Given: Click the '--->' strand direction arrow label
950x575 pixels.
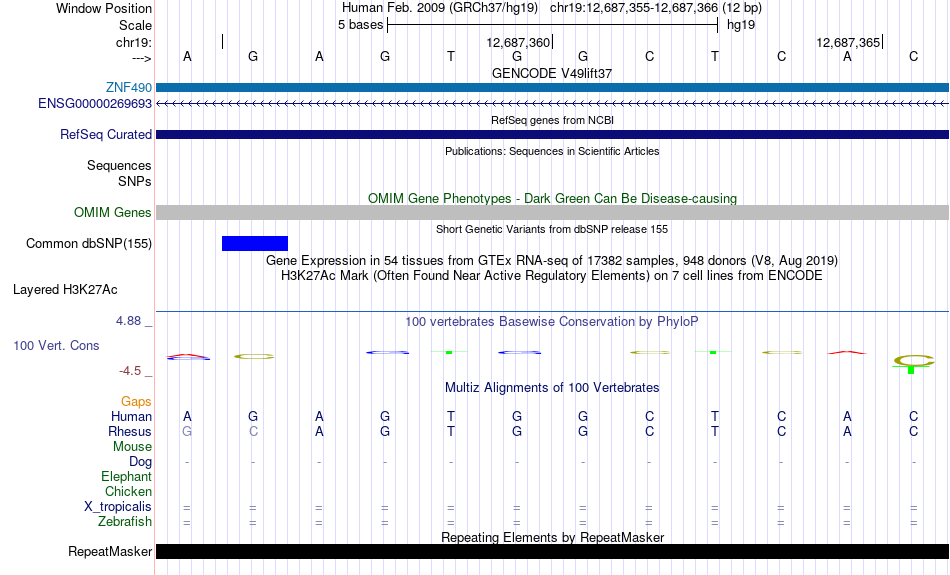Looking at the screenshot, I should [x=142, y=58].
